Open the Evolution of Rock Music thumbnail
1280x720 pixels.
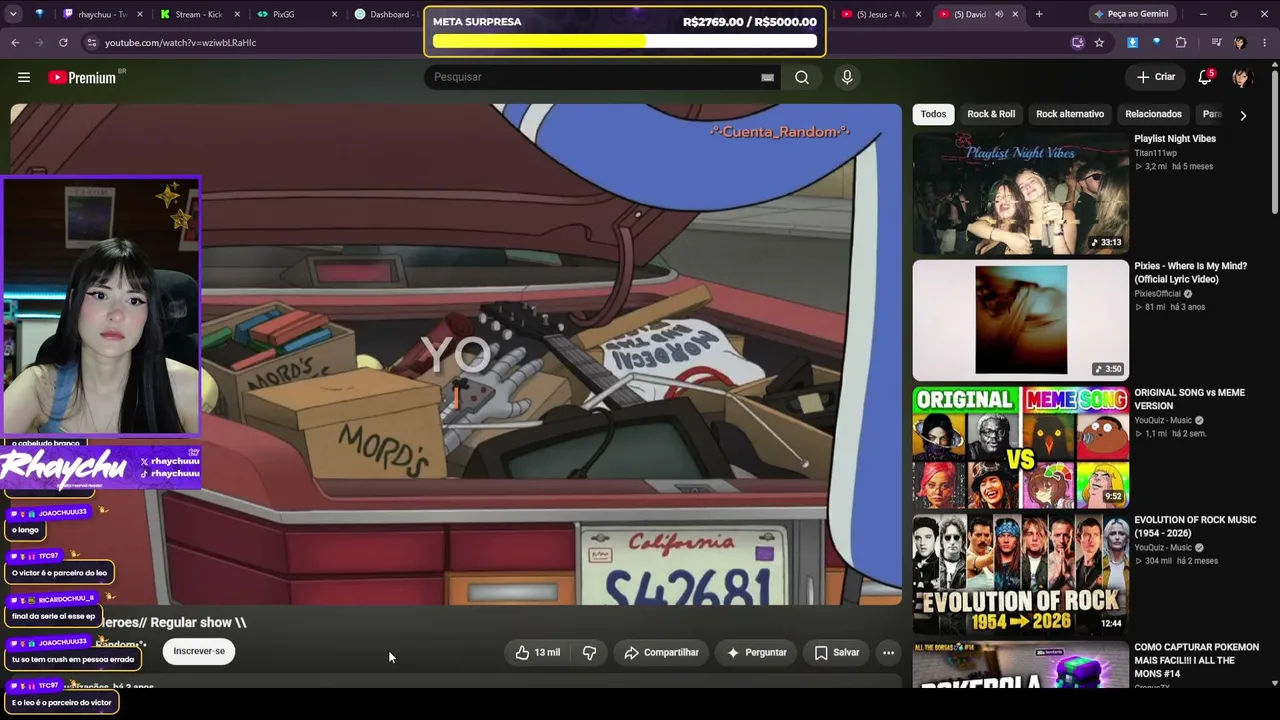[1020, 574]
